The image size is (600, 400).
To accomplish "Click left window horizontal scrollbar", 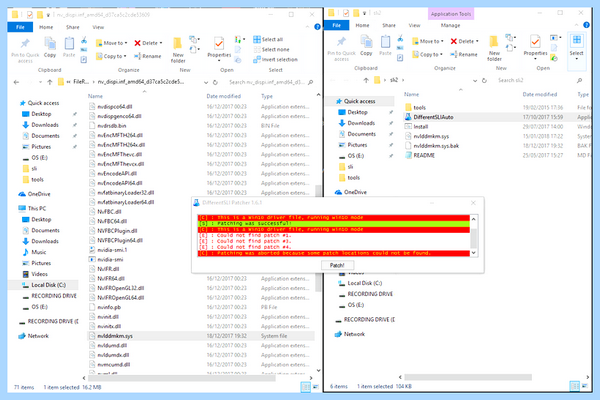I will pos(181,378).
